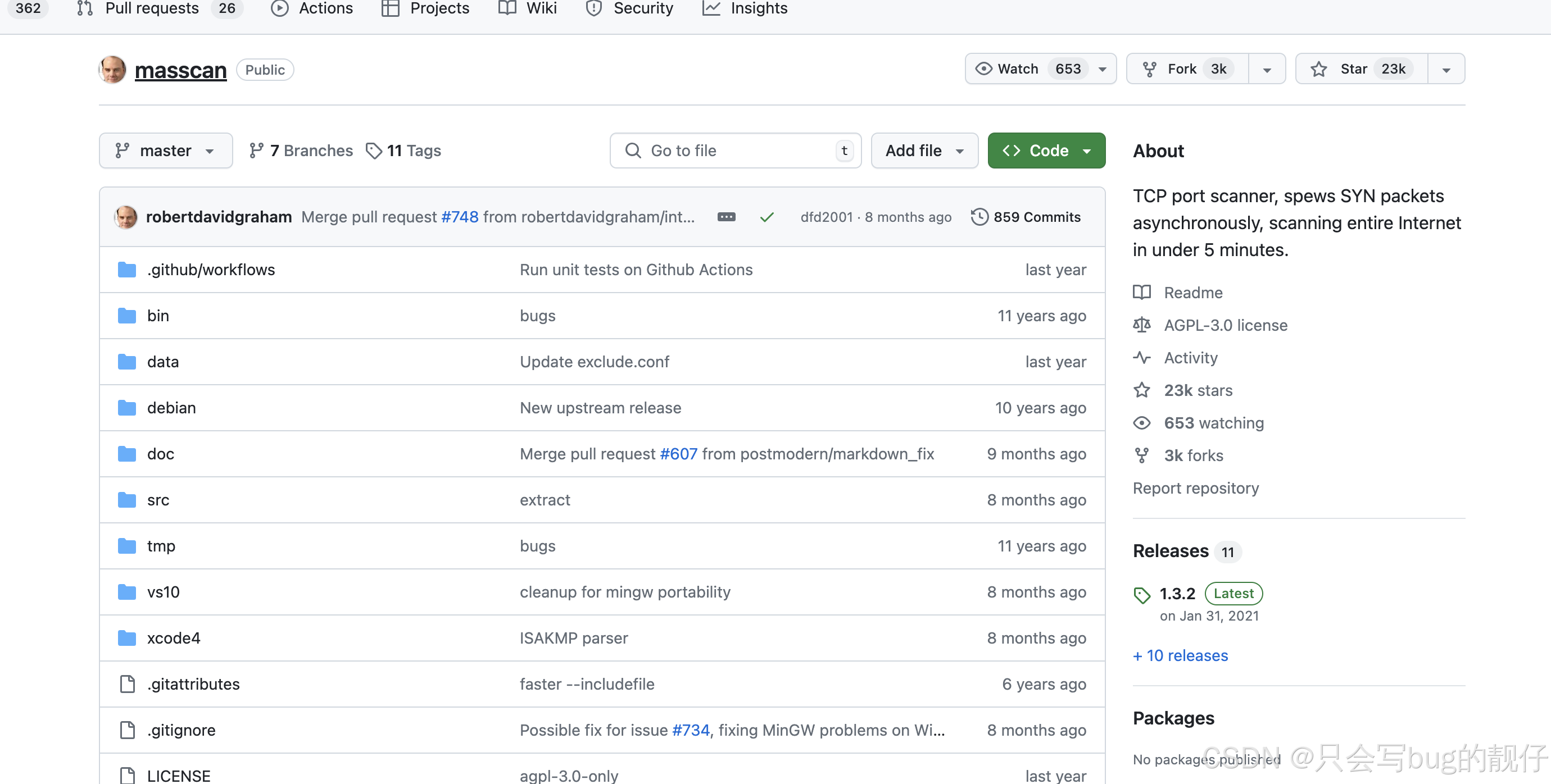
Task: View the 11 Tags link
Action: pyautogui.click(x=403, y=151)
